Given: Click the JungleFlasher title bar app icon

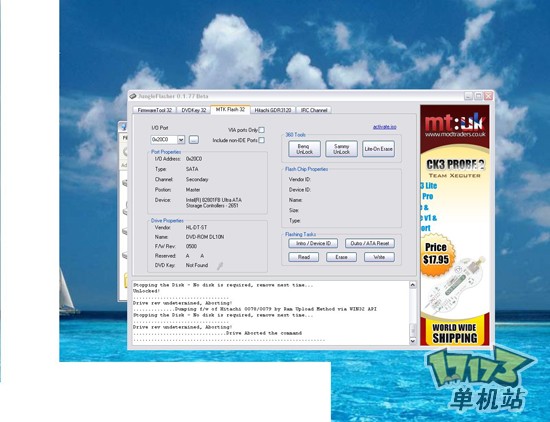Looking at the screenshot, I should 133,96.
